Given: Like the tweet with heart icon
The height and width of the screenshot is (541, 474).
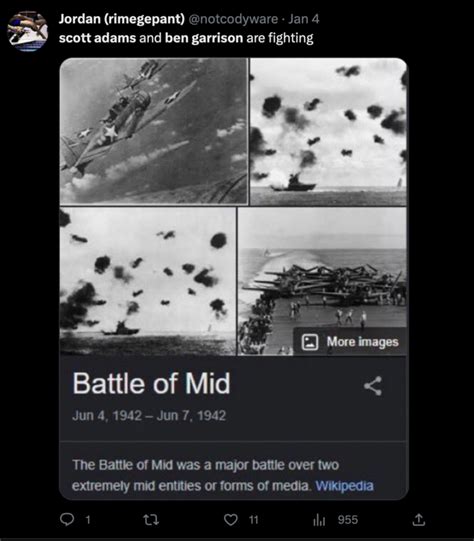Looking at the screenshot, I should coord(231,520).
